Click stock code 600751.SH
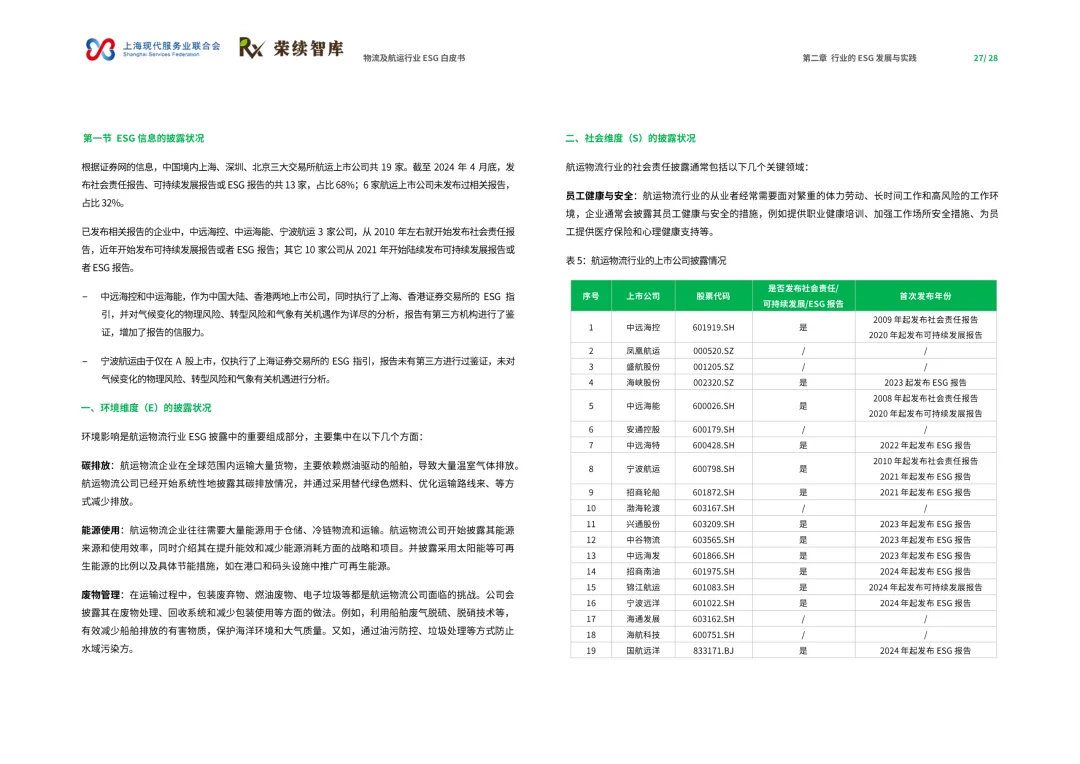 (x=713, y=635)
